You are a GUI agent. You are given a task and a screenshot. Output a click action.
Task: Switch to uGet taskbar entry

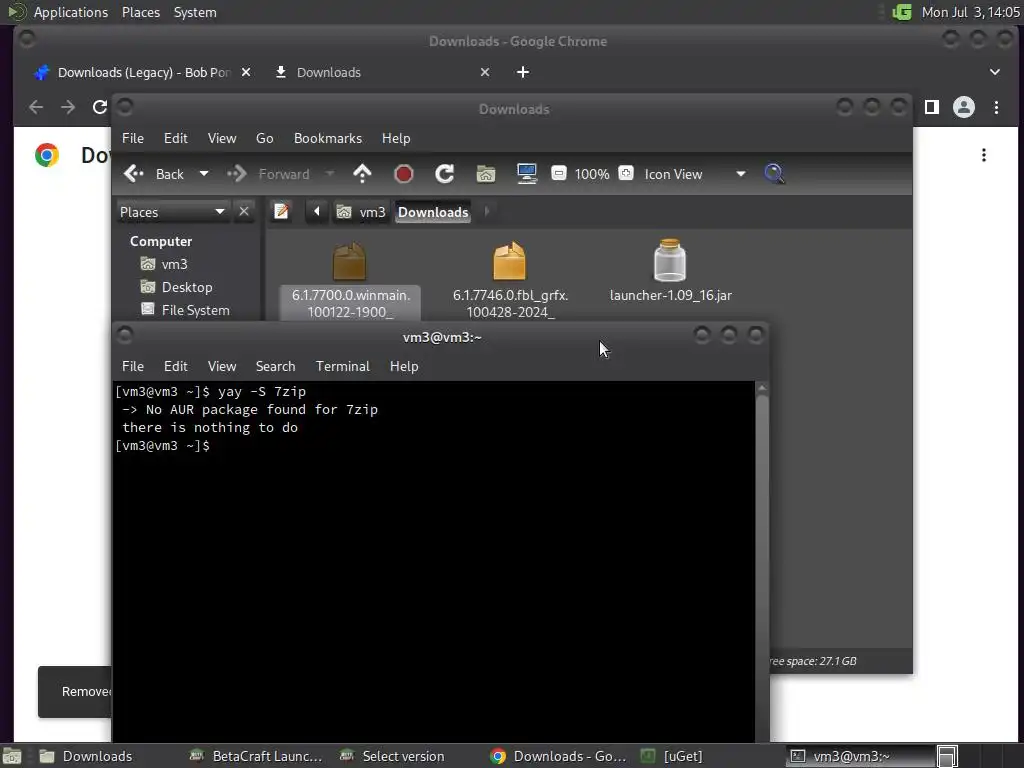tap(709, 756)
